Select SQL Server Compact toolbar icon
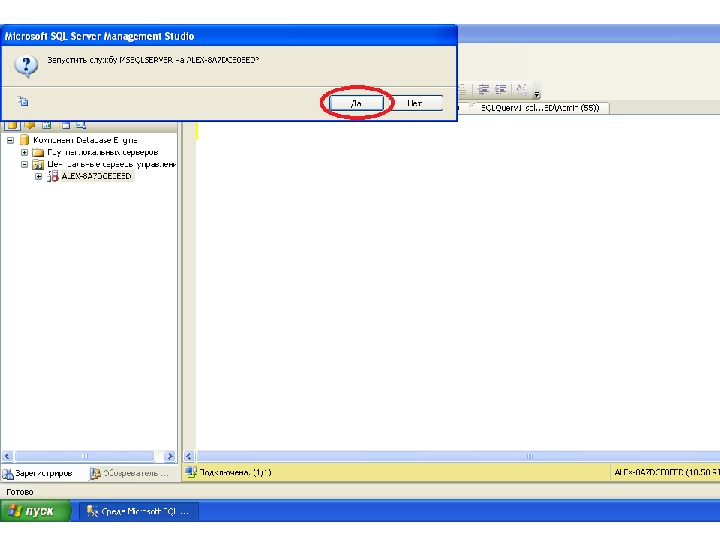720x540 pixels. (x=65, y=125)
